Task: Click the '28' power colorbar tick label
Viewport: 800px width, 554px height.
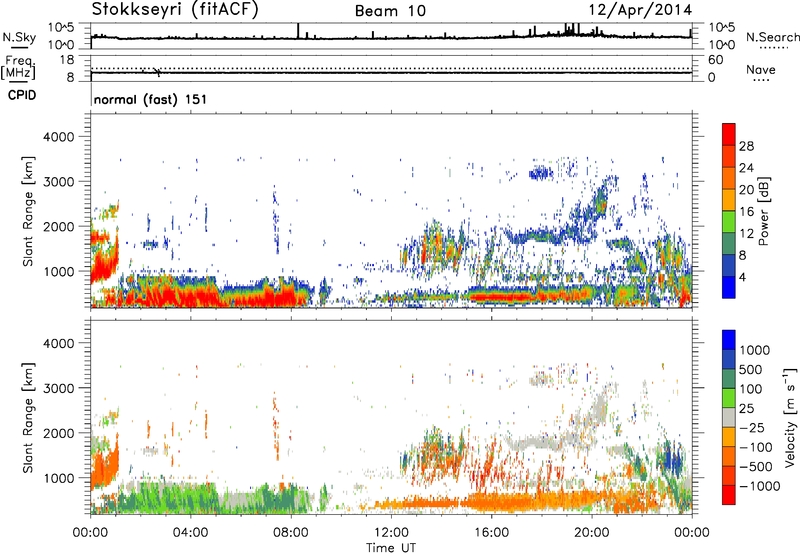Action: pos(746,146)
